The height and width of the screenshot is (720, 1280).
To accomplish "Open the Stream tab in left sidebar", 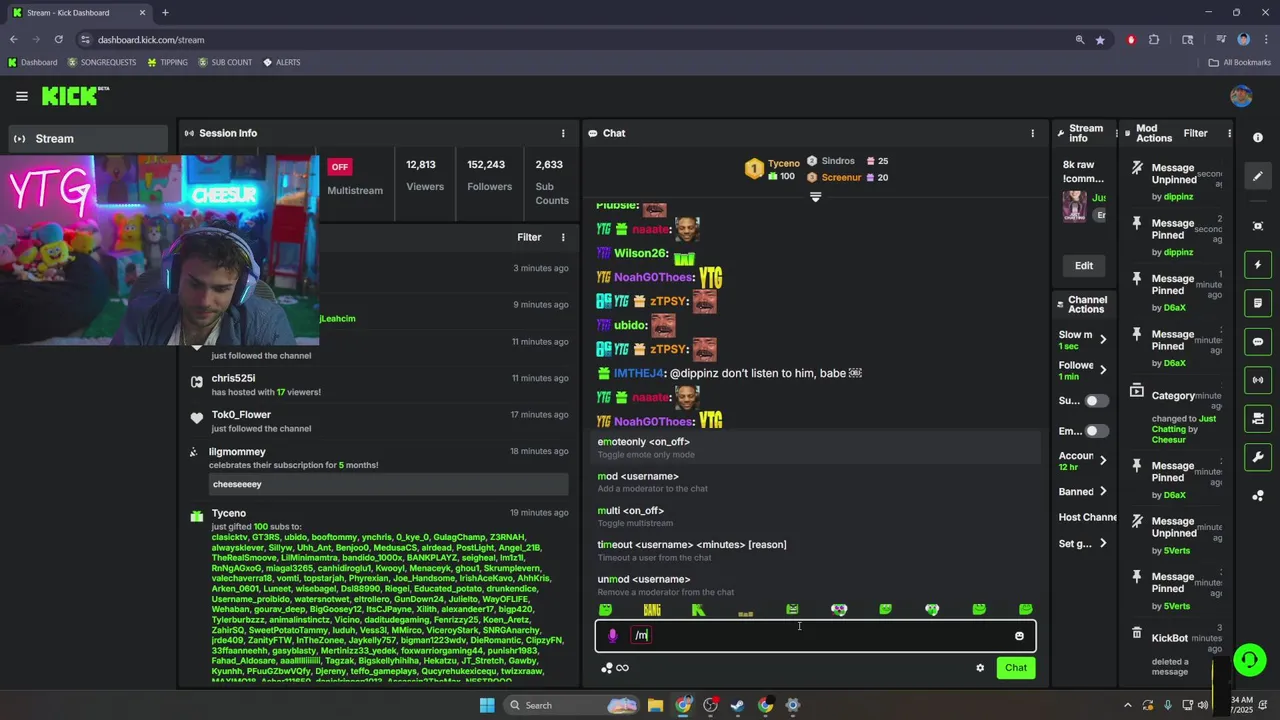I will pos(88,139).
